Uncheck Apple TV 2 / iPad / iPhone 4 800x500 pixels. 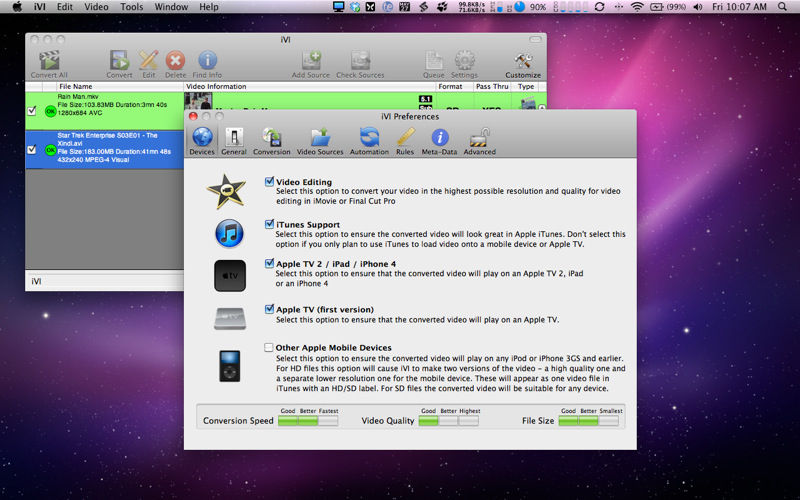click(x=269, y=263)
